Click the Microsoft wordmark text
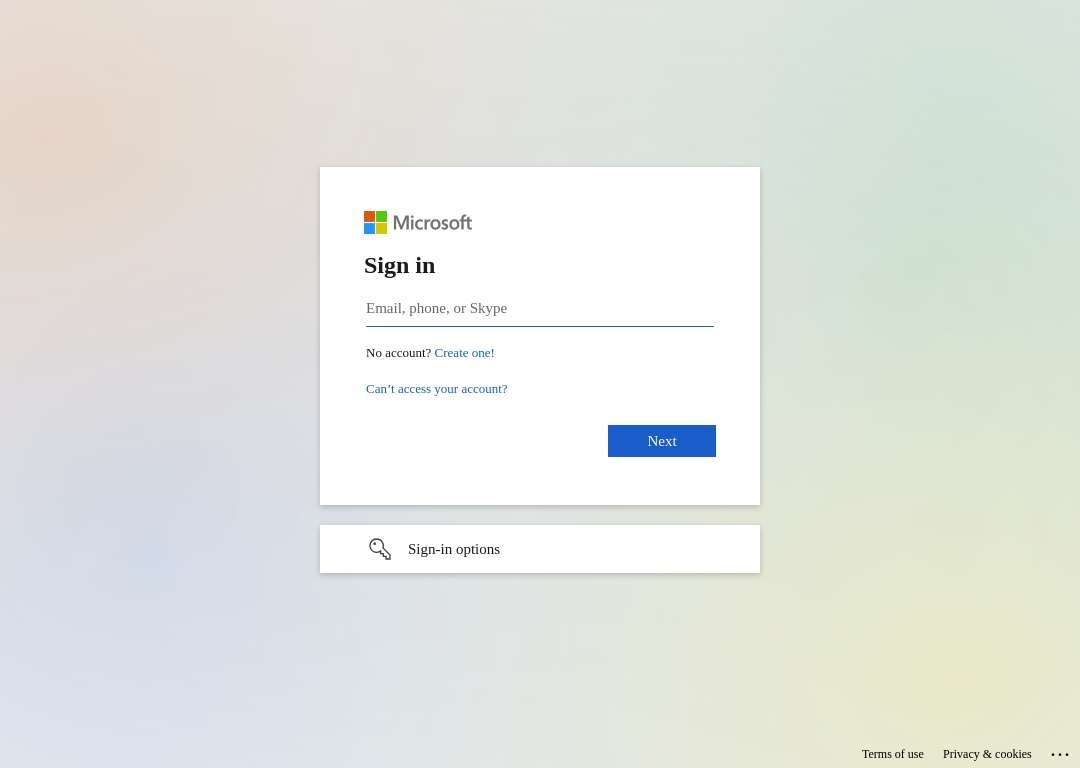1080x768 pixels. [433, 222]
